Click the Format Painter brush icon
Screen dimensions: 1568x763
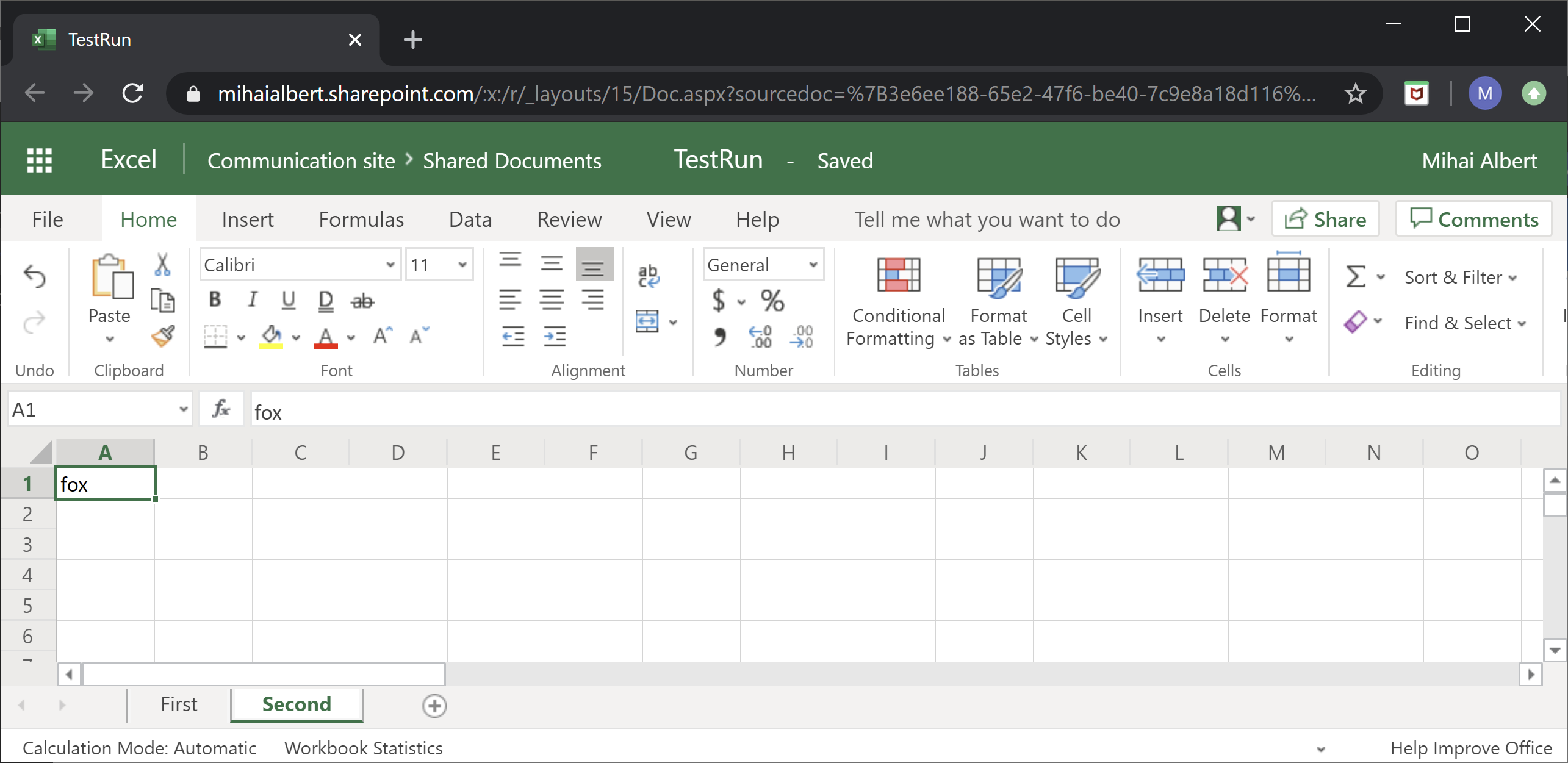pos(163,336)
